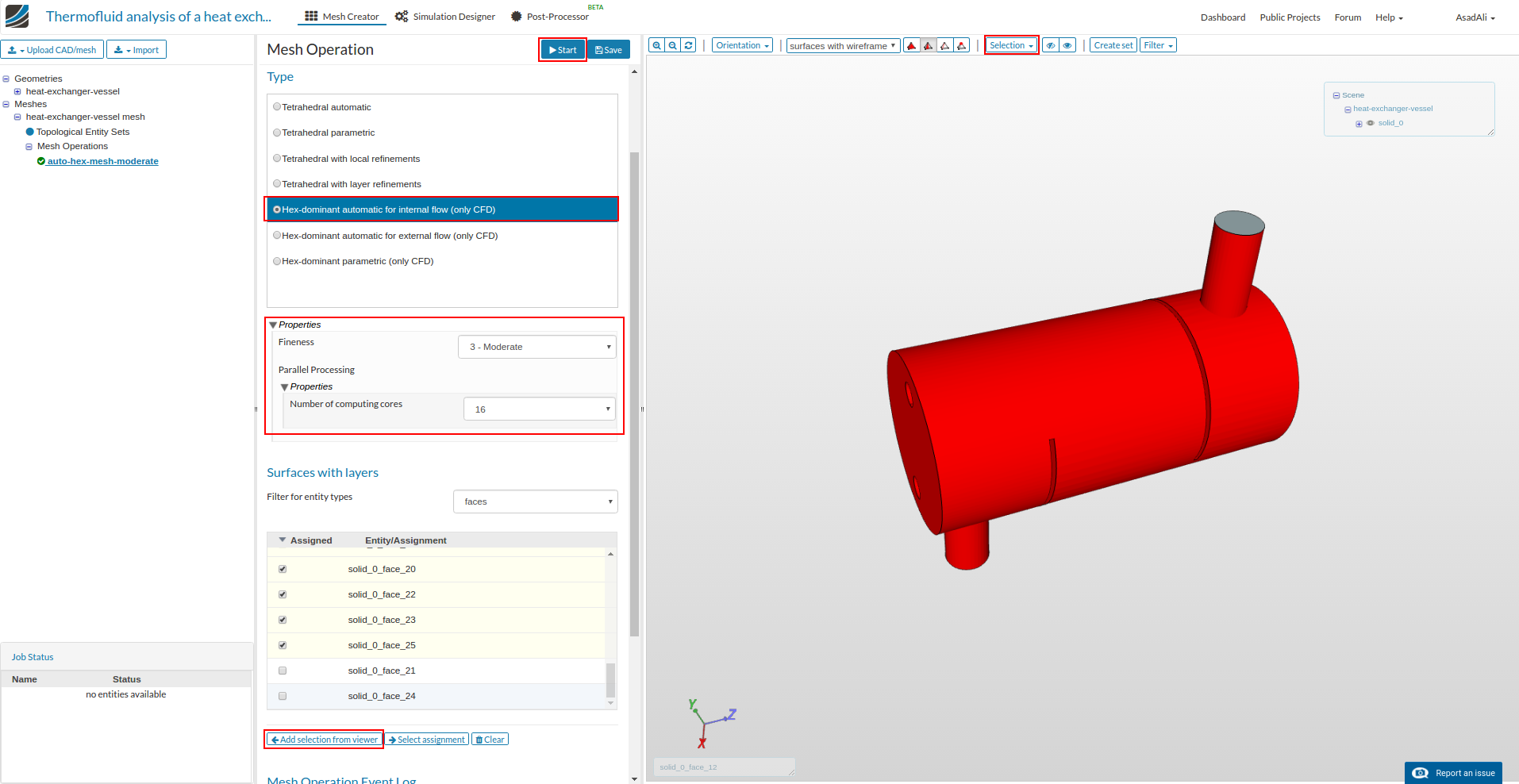Uncheck solid_0_face_23 assignment

(283, 620)
